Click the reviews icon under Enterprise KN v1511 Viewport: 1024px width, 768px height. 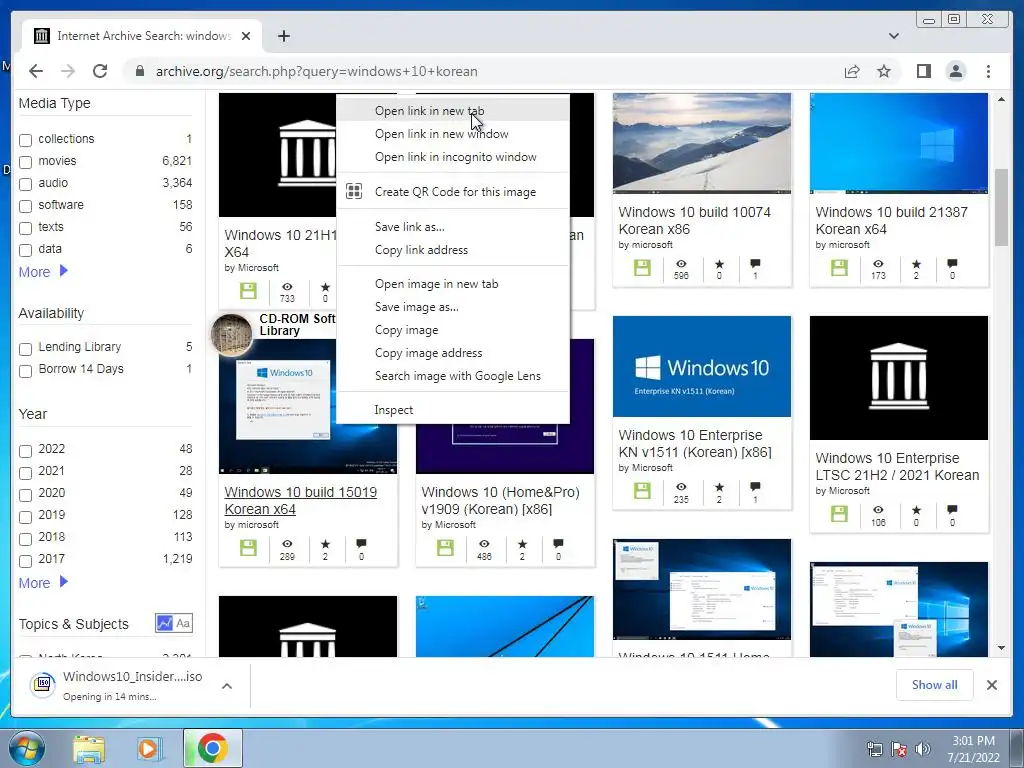[x=755, y=487]
